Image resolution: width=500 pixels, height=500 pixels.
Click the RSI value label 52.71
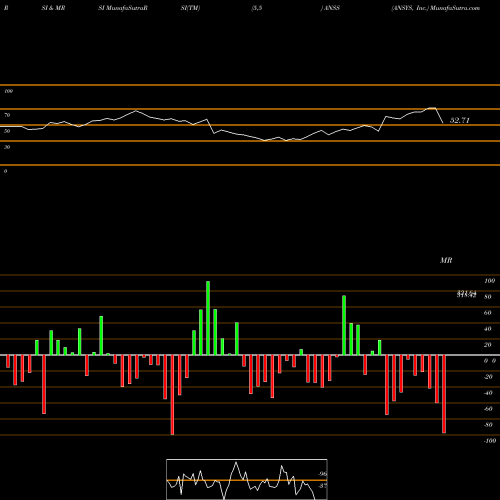pos(460,120)
